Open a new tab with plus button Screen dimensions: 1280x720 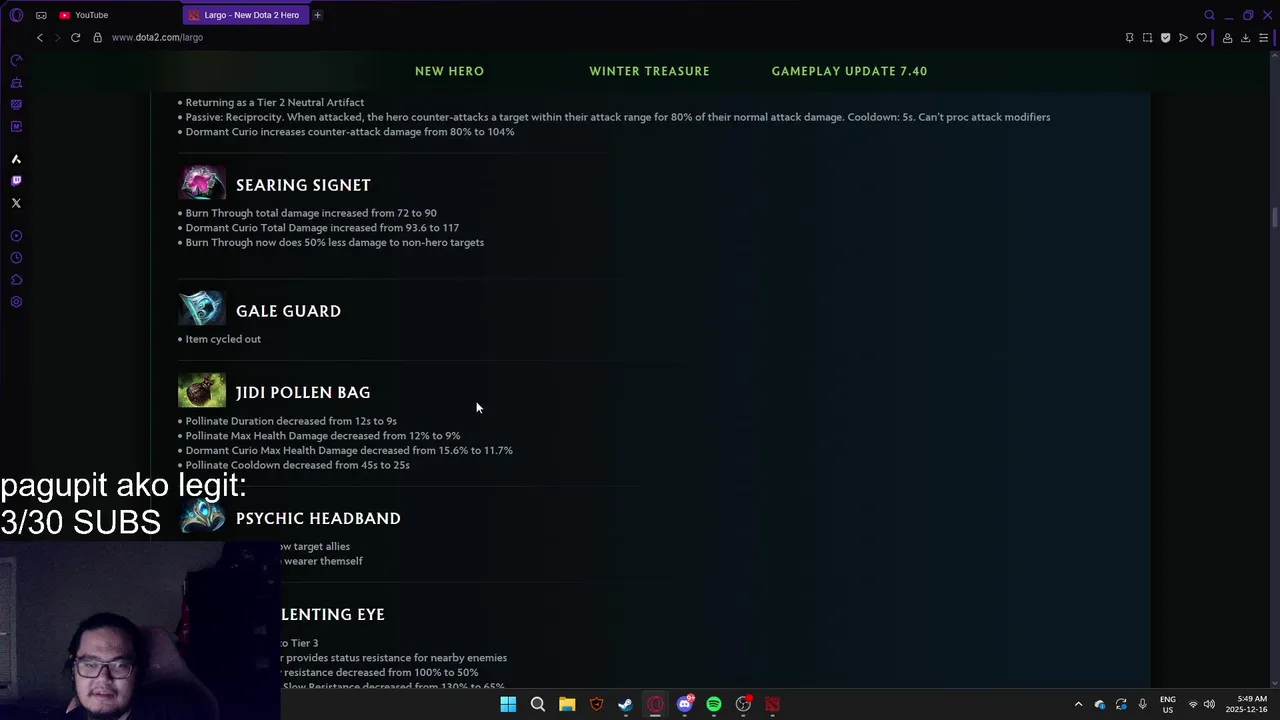317,15
